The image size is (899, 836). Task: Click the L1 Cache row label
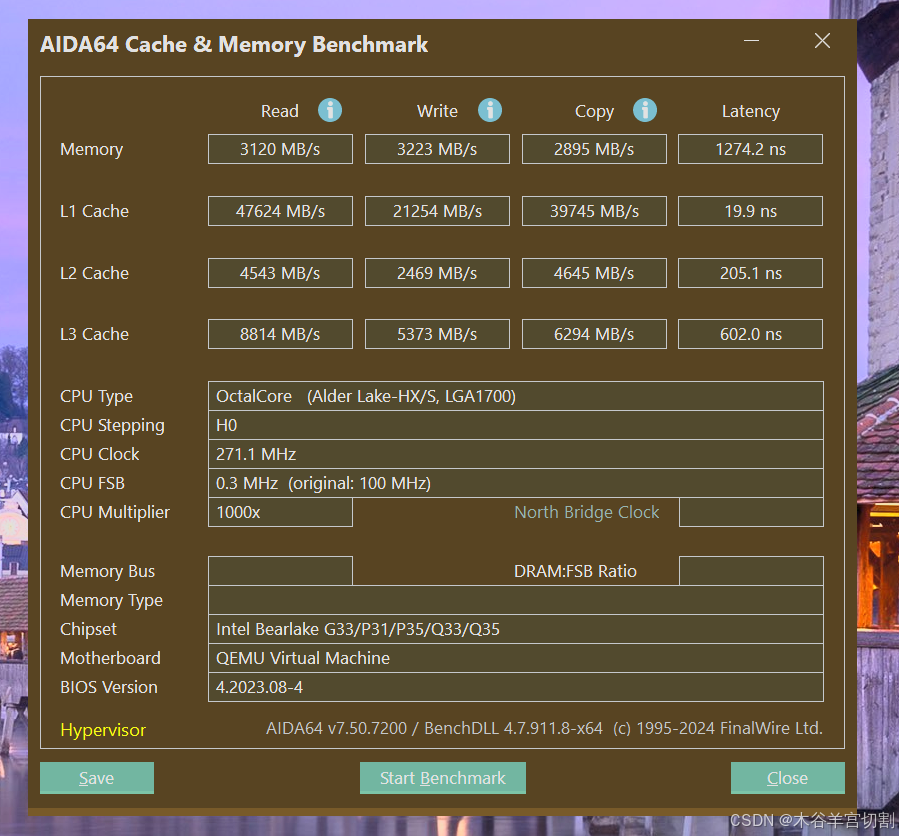pos(95,211)
